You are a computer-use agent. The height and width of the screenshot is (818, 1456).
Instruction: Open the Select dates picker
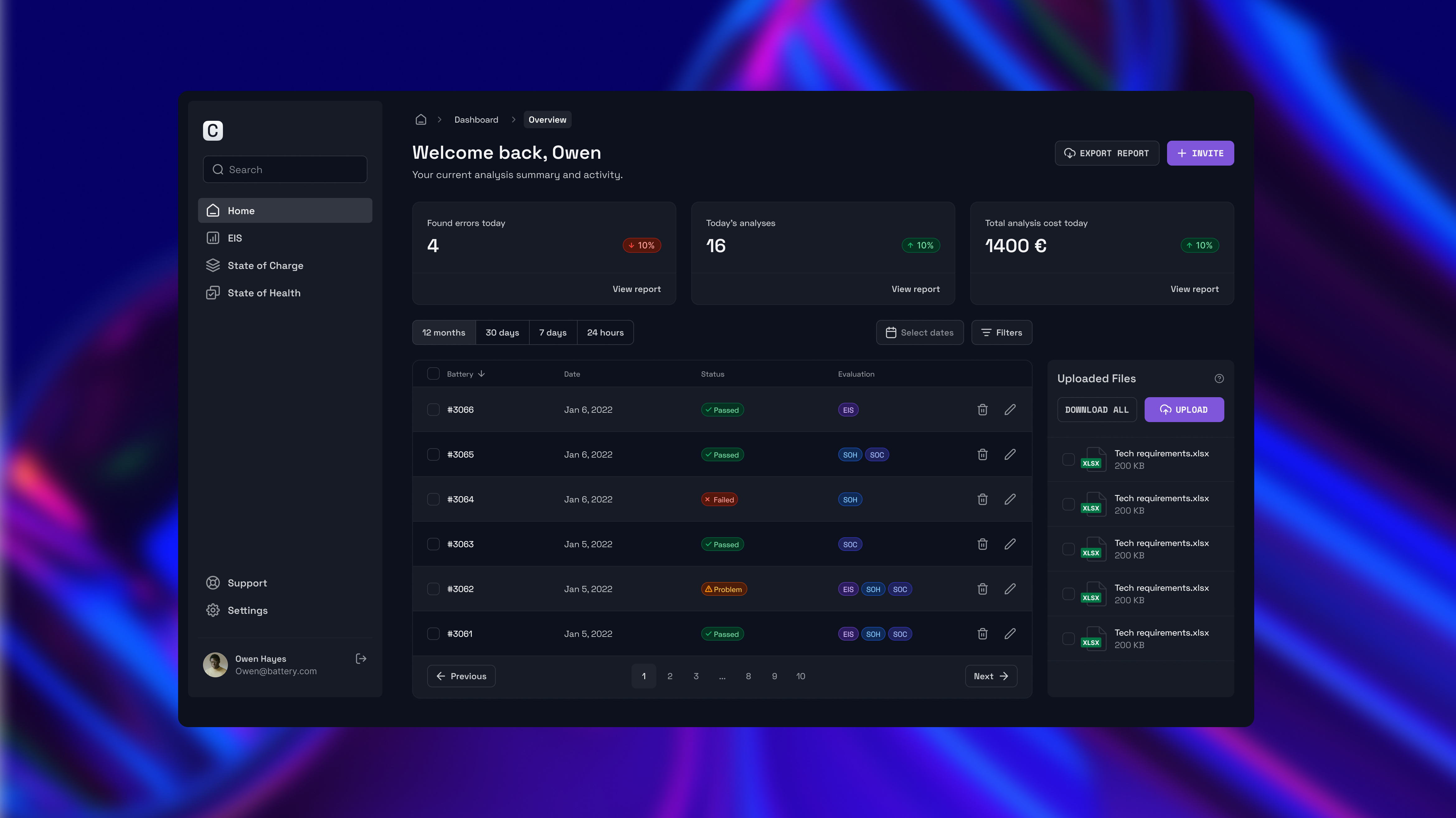tap(919, 332)
